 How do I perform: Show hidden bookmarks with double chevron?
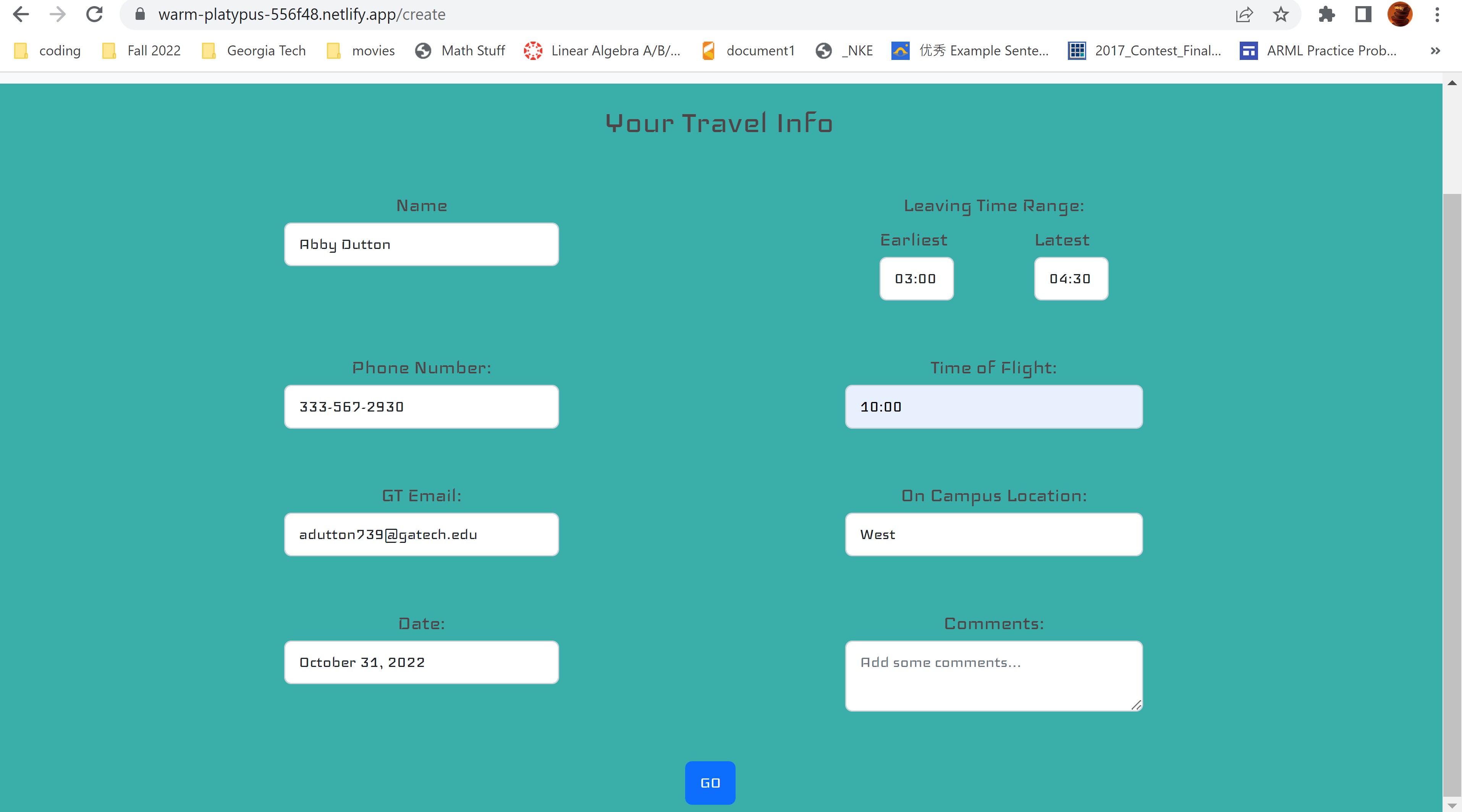point(1435,50)
